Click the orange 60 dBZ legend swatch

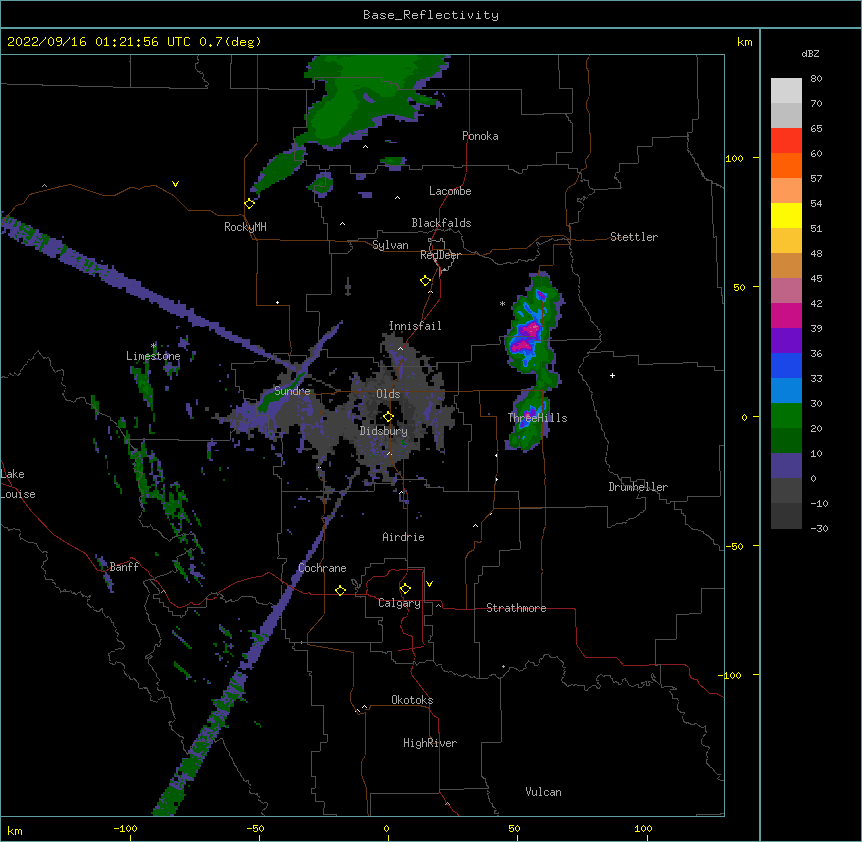click(x=786, y=165)
